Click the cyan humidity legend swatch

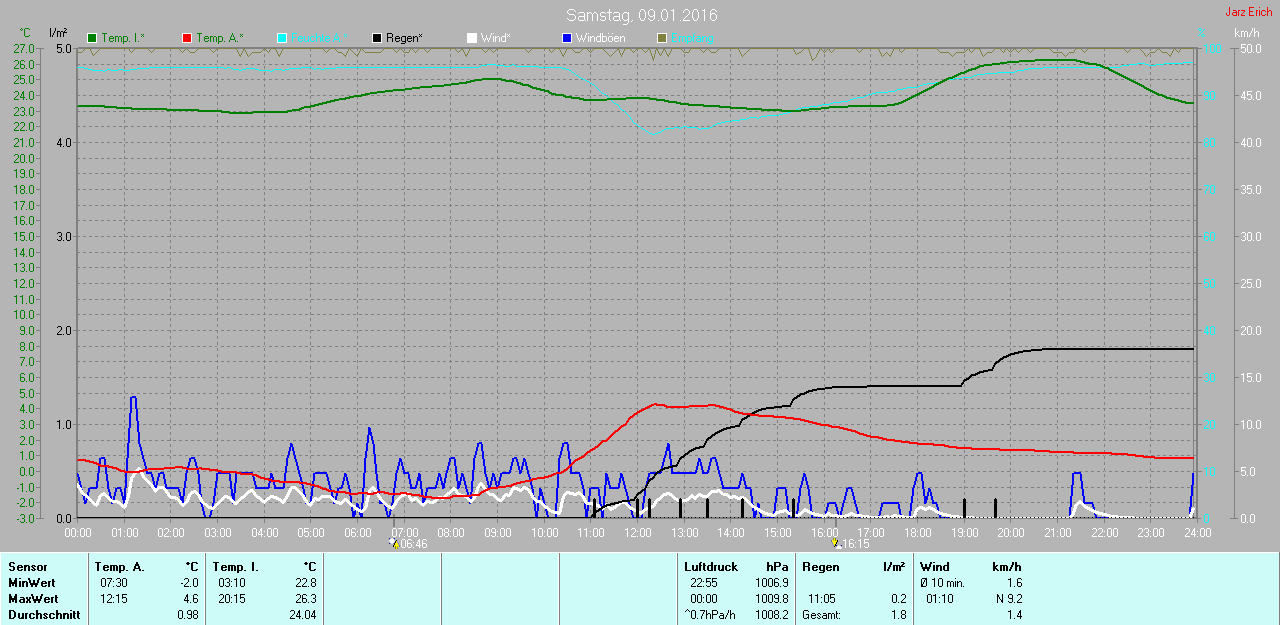point(282,38)
